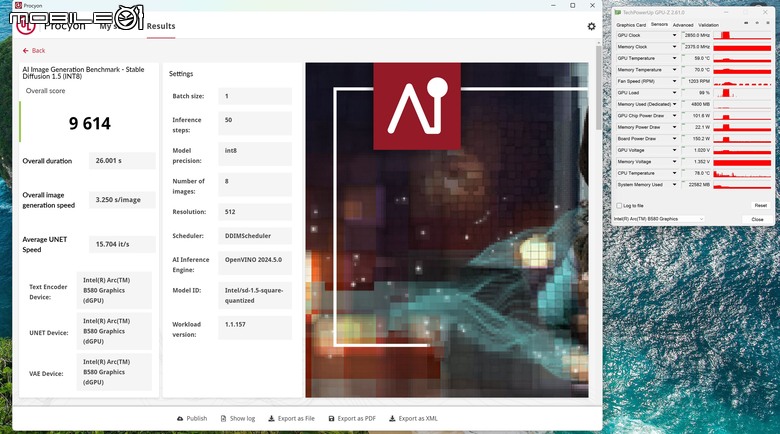Click the Show log document icon
The image size is (780, 434).
click(x=223, y=419)
